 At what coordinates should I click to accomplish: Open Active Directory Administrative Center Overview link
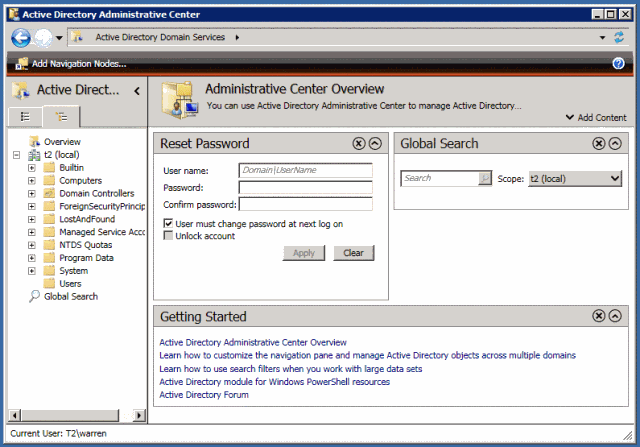(253, 342)
